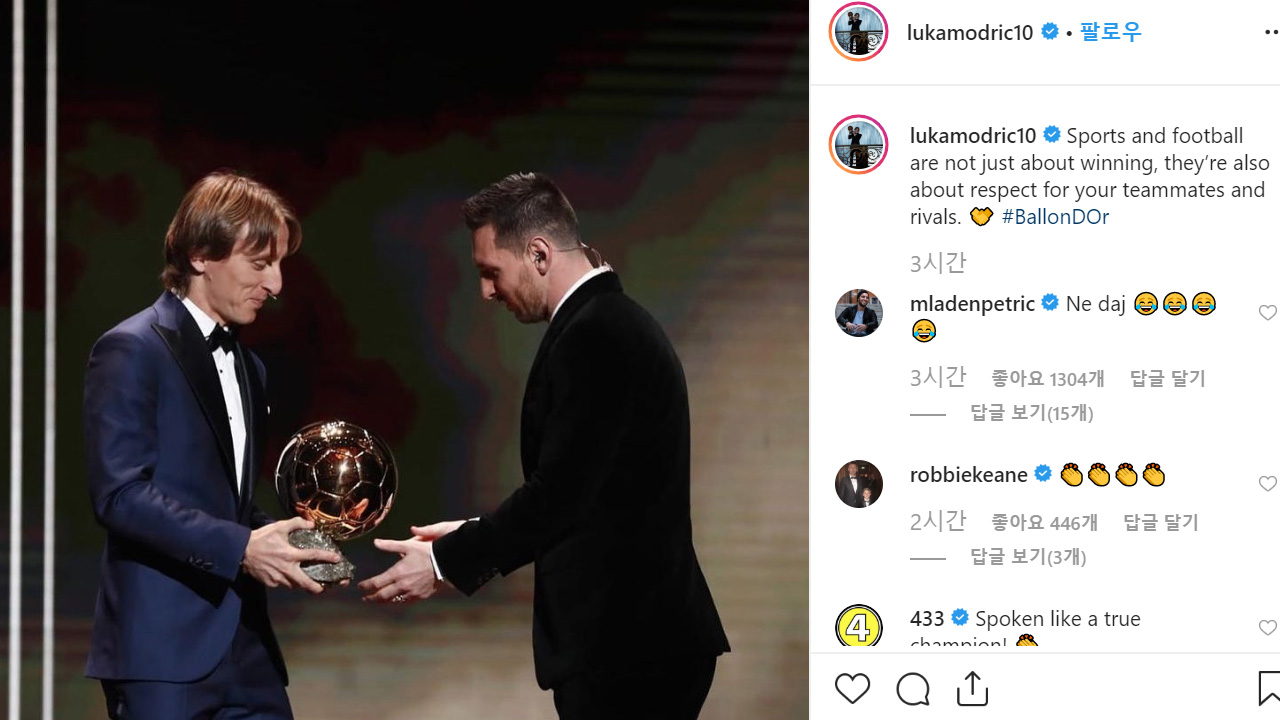Open the #BallonDOr hashtag link
This screenshot has width=1280, height=720.
pyautogui.click(x=1054, y=217)
